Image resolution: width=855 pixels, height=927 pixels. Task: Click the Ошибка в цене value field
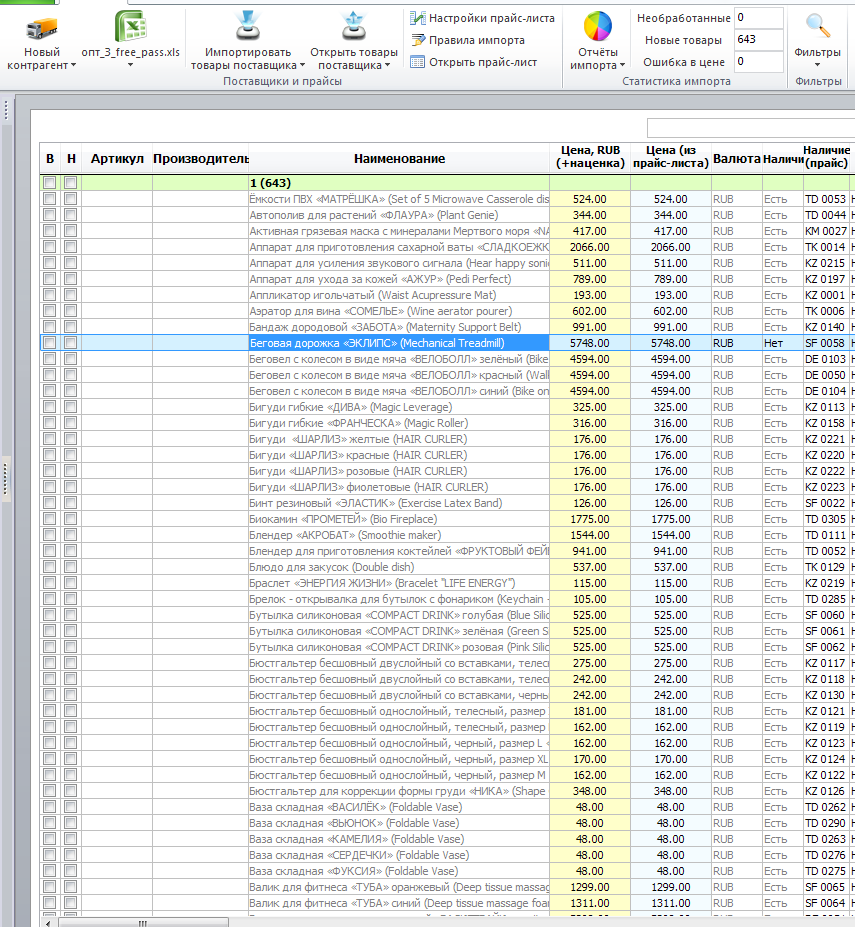pos(759,61)
